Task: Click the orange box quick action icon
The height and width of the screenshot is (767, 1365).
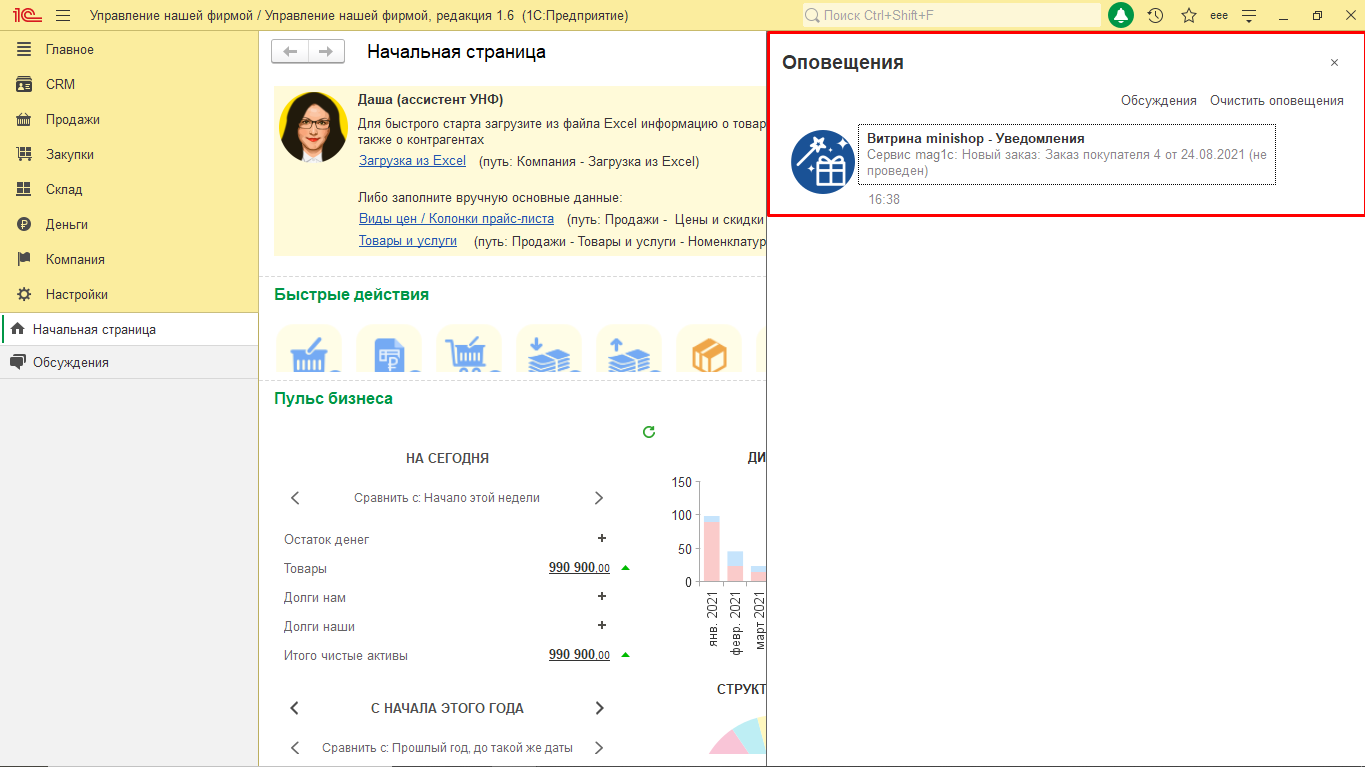Action: coord(708,352)
